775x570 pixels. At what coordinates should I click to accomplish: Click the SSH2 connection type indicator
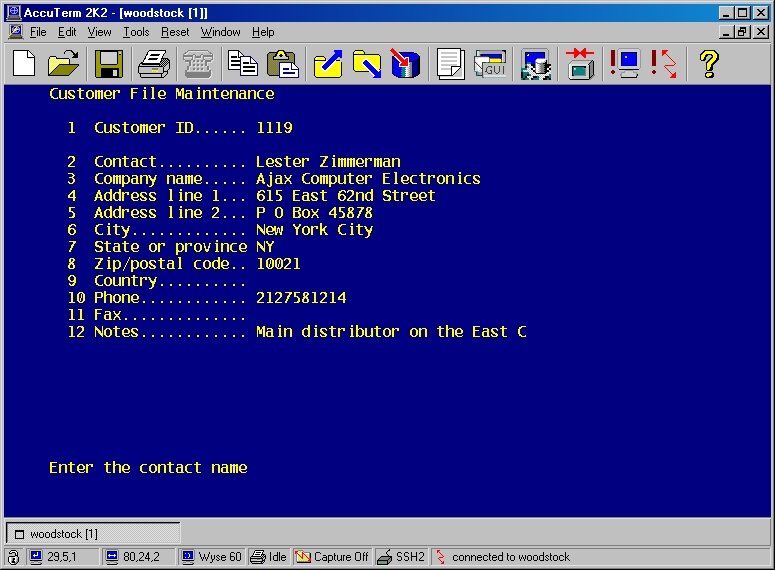tap(401, 557)
